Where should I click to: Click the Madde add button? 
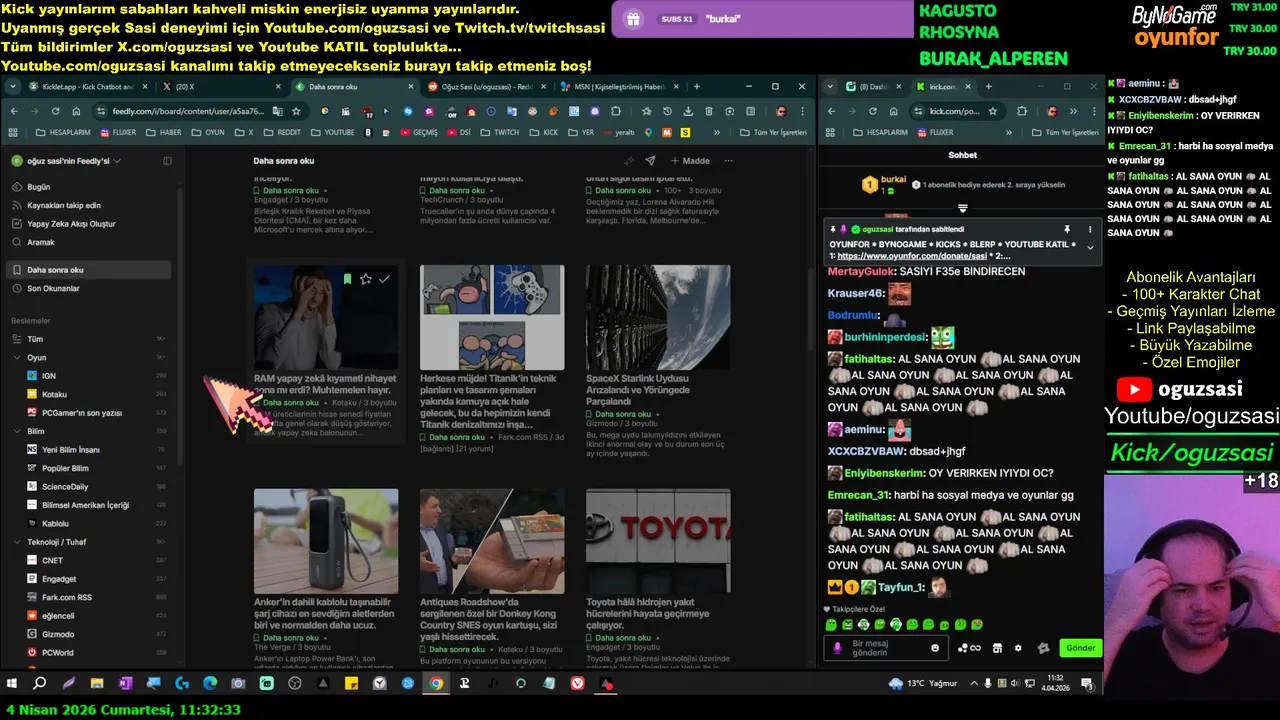(690, 161)
